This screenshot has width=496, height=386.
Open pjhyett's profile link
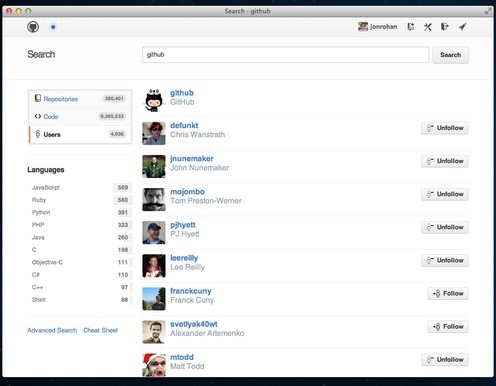(x=183, y=225)
